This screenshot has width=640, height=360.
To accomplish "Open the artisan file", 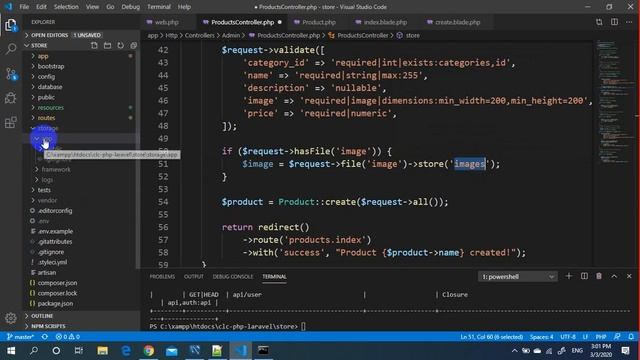I will pos(81,272).
